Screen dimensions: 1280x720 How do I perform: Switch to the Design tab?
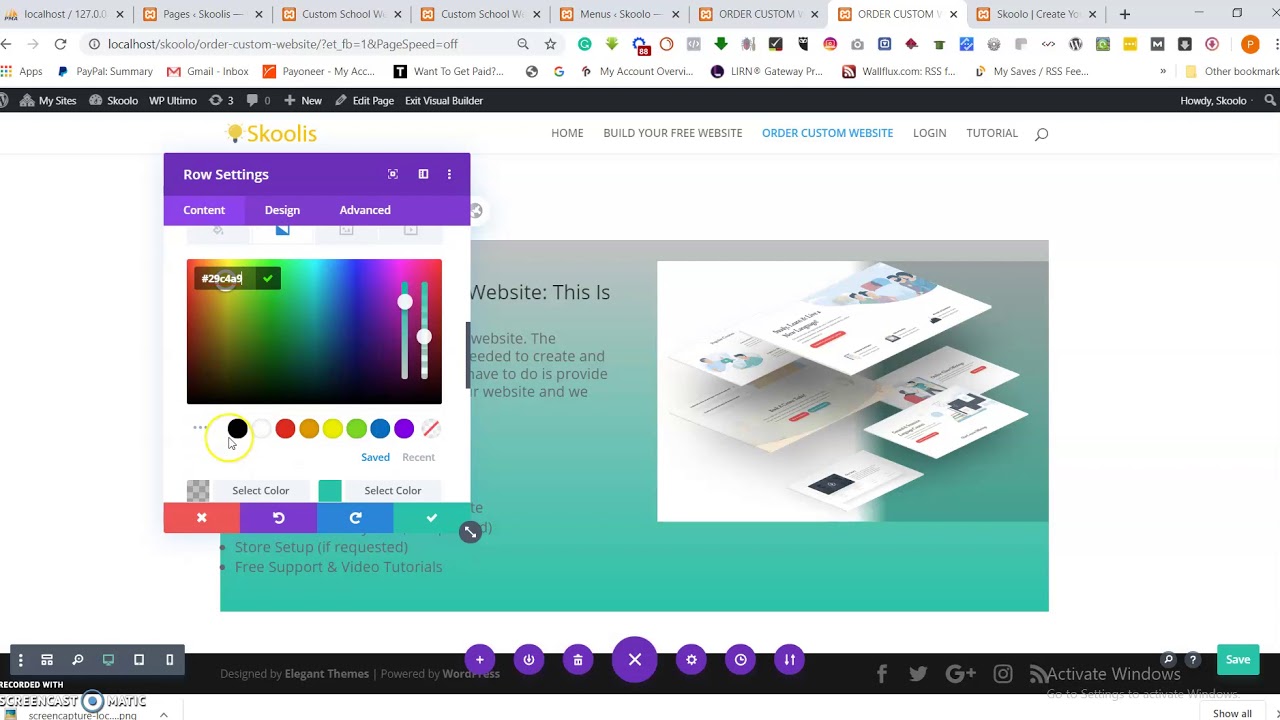click(x=282, y=210)
